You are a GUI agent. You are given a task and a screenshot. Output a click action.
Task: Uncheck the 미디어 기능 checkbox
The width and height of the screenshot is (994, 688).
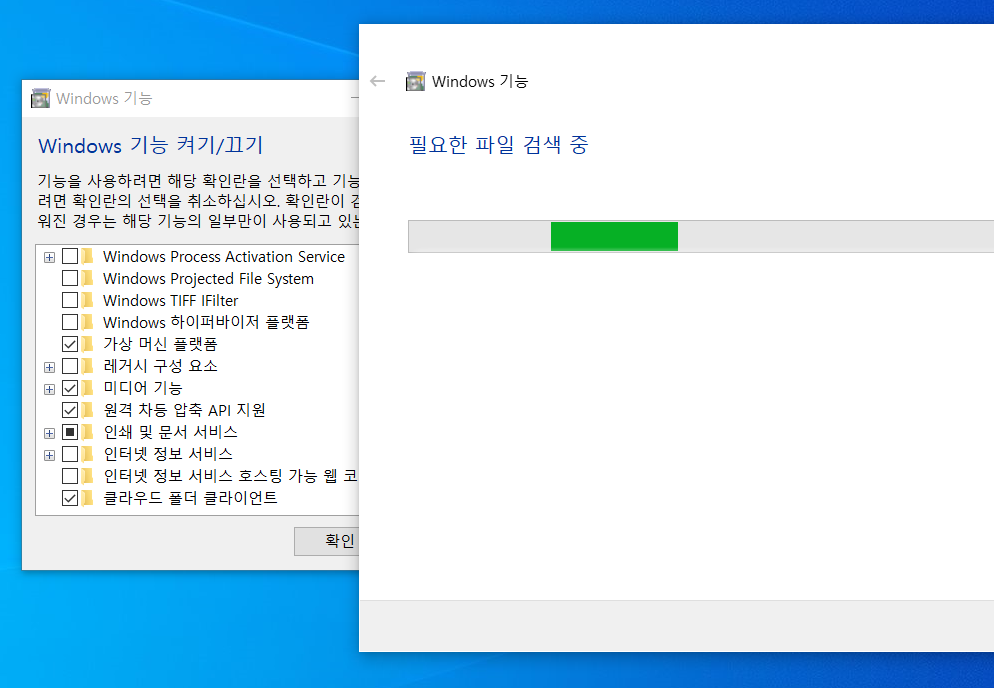coord(70,387)
